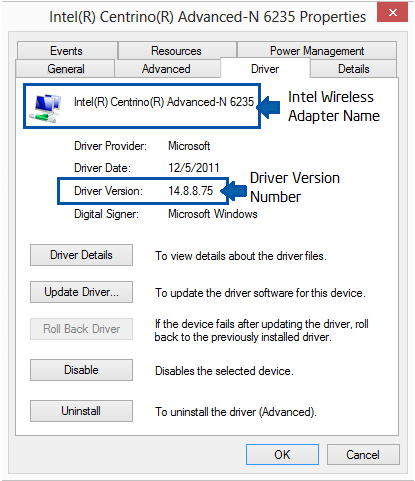Open the Resources tab
Viewport: 415px width, 481px height.
coord(177,50)
